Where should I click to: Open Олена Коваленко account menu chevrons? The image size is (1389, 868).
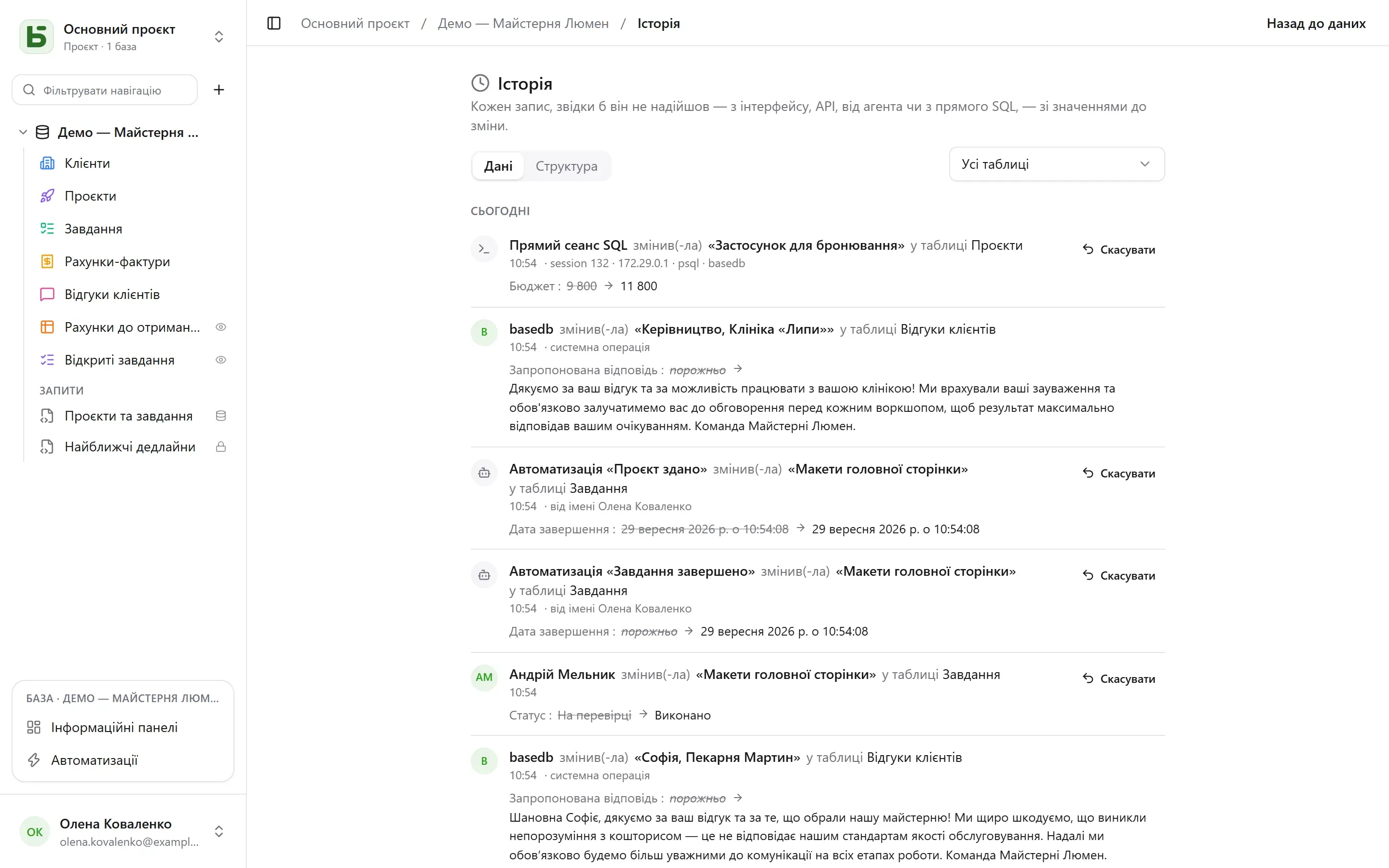(218, 831)
